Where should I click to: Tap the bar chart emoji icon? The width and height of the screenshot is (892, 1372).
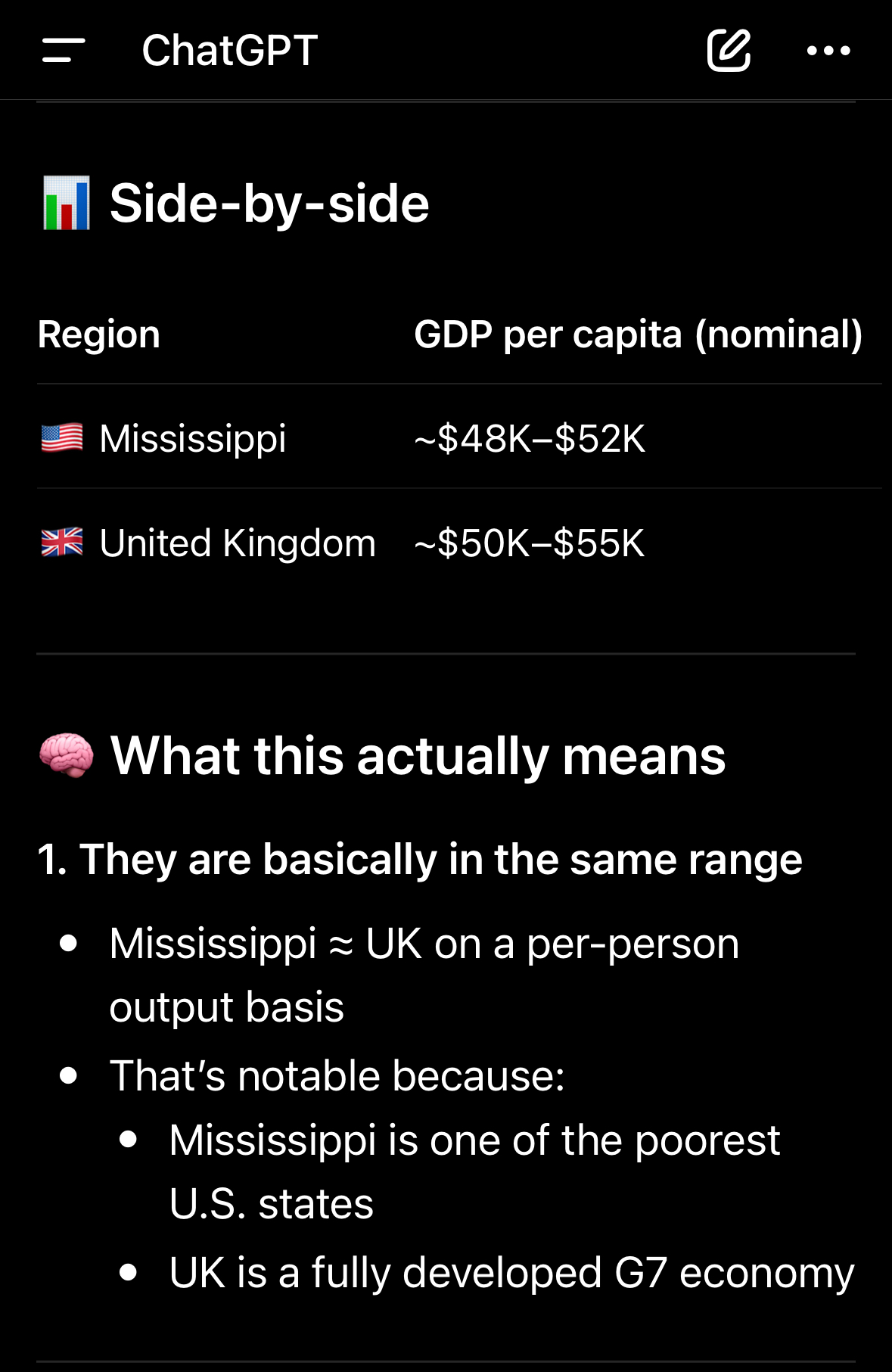point(67,203)
